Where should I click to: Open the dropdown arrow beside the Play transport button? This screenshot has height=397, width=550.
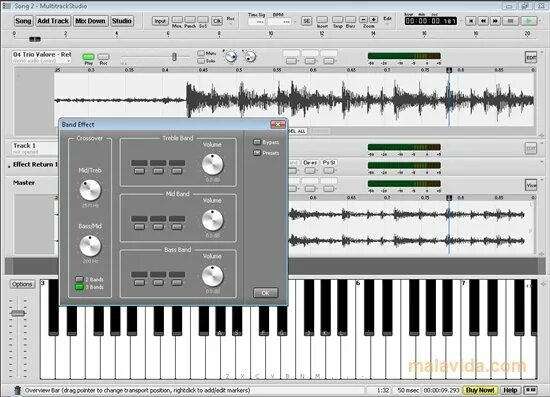[x=540, y=21]
